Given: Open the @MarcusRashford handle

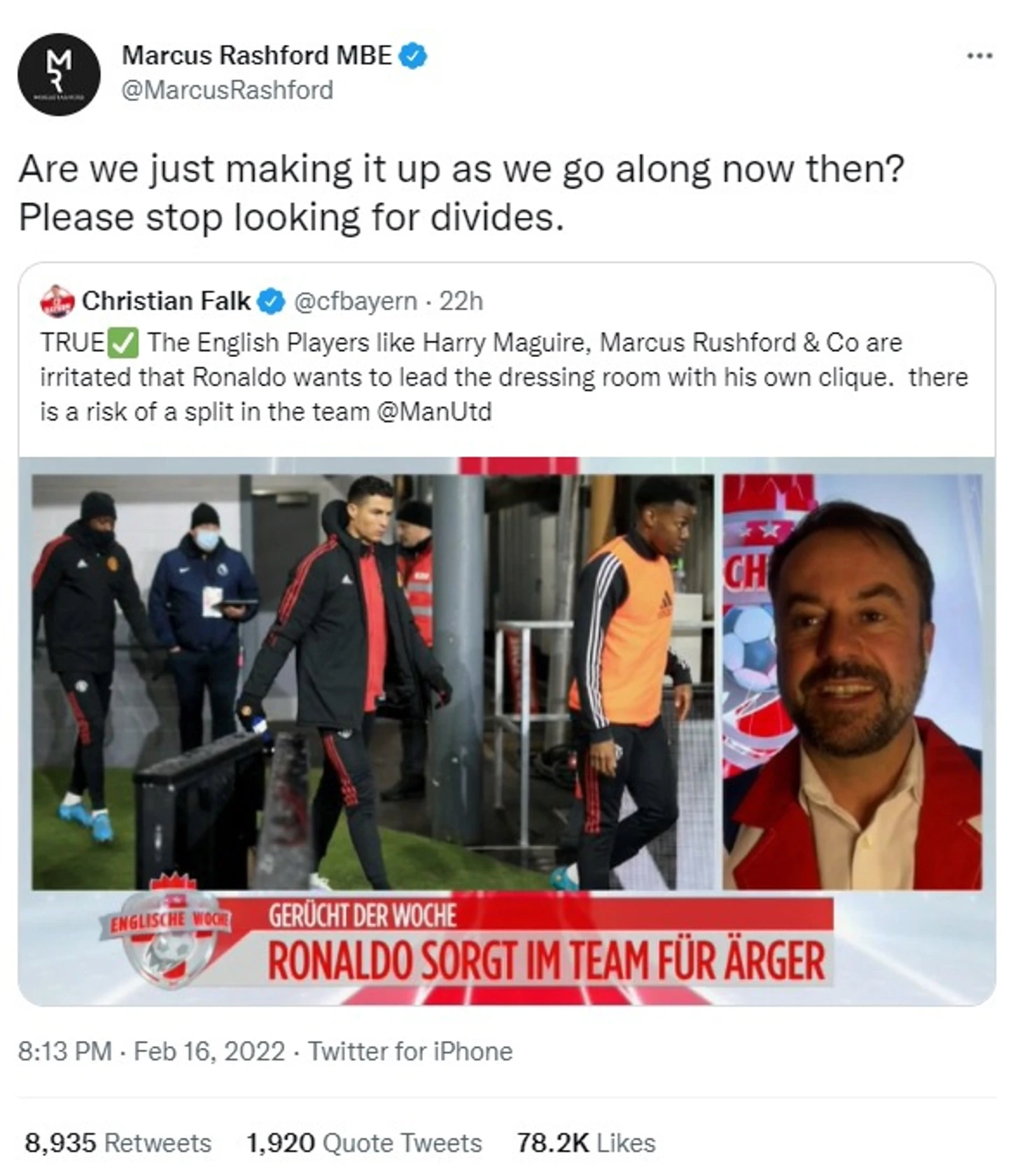Looking at the screenshot, I should point(227,90).
